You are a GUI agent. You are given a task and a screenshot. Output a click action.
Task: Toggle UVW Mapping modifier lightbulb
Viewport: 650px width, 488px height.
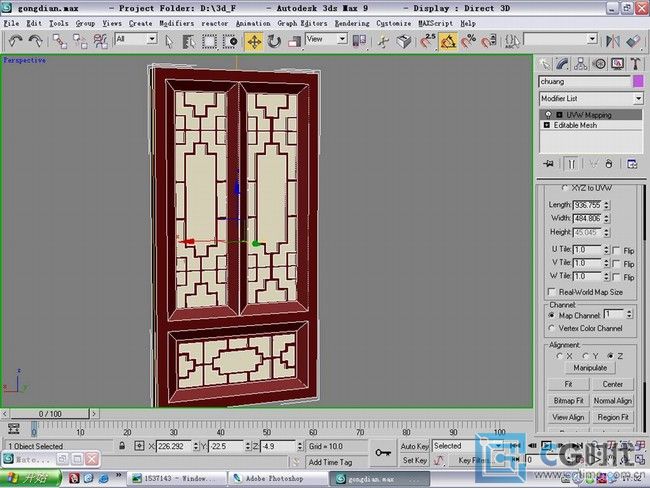548,114
